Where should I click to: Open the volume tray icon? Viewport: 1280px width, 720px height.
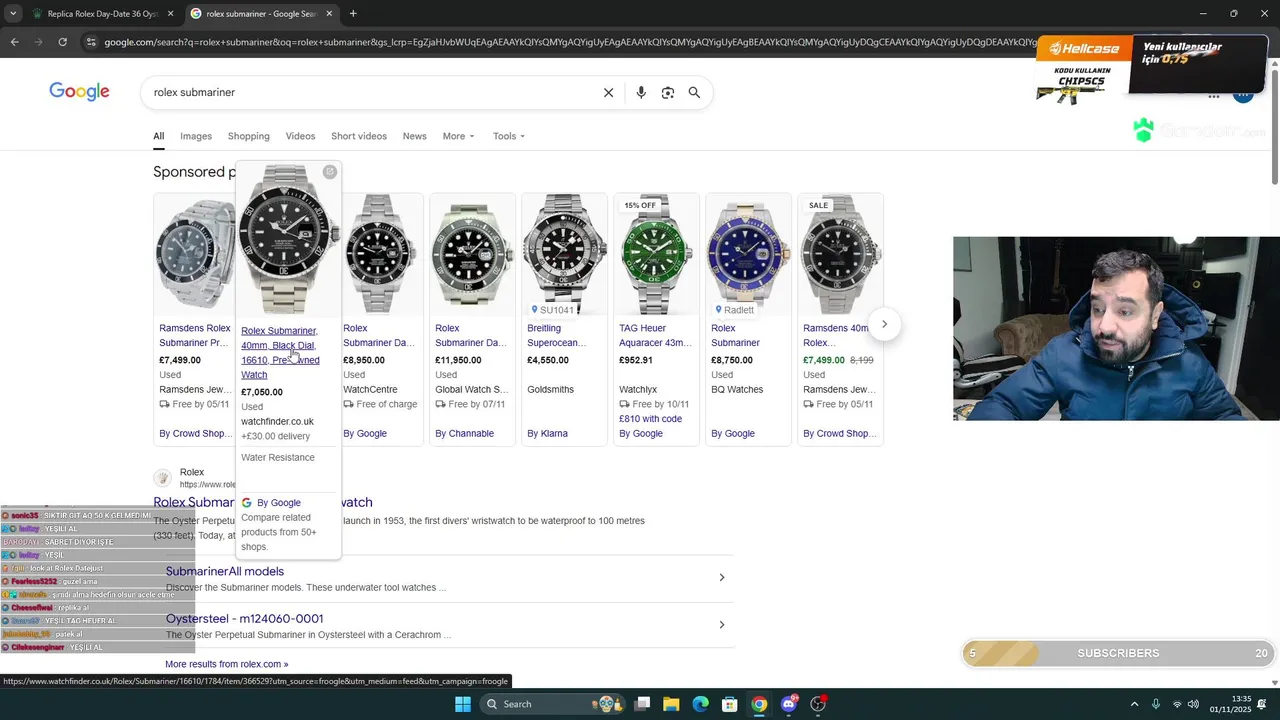[x=1194, y=704]
